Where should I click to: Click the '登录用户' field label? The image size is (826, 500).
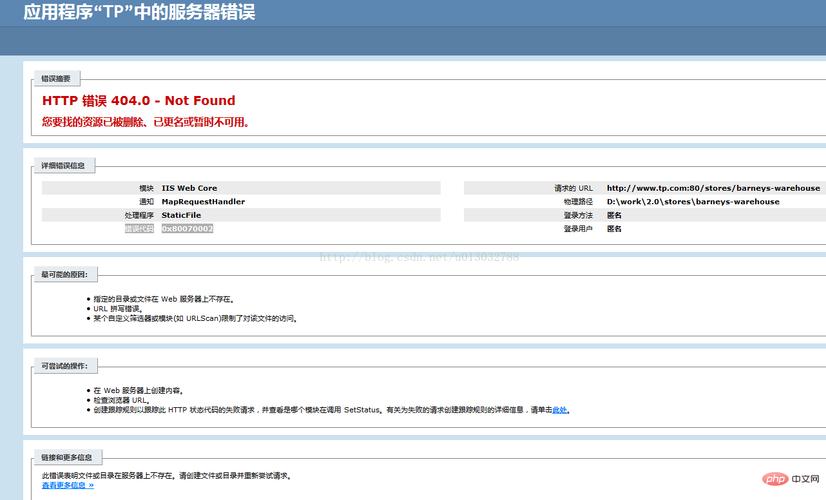click(x=578, y=229)
